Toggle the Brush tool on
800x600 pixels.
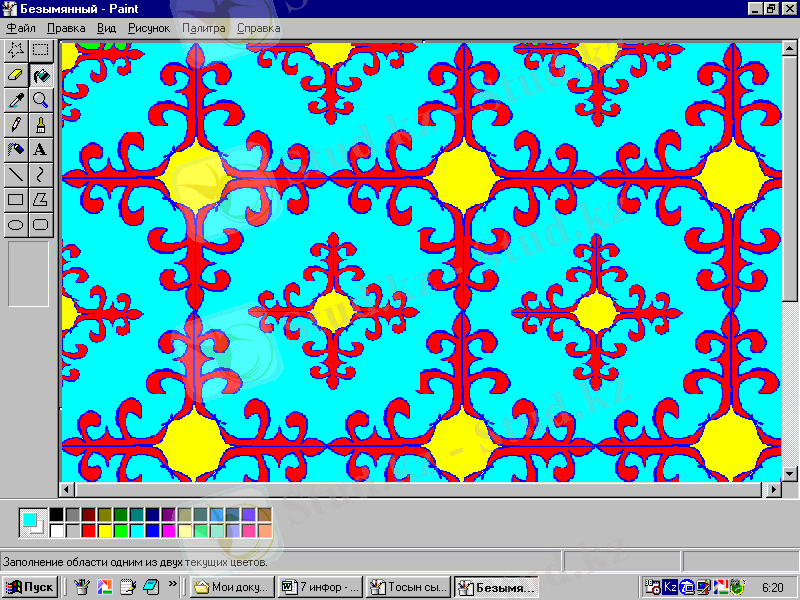click(x=40, y=124)
